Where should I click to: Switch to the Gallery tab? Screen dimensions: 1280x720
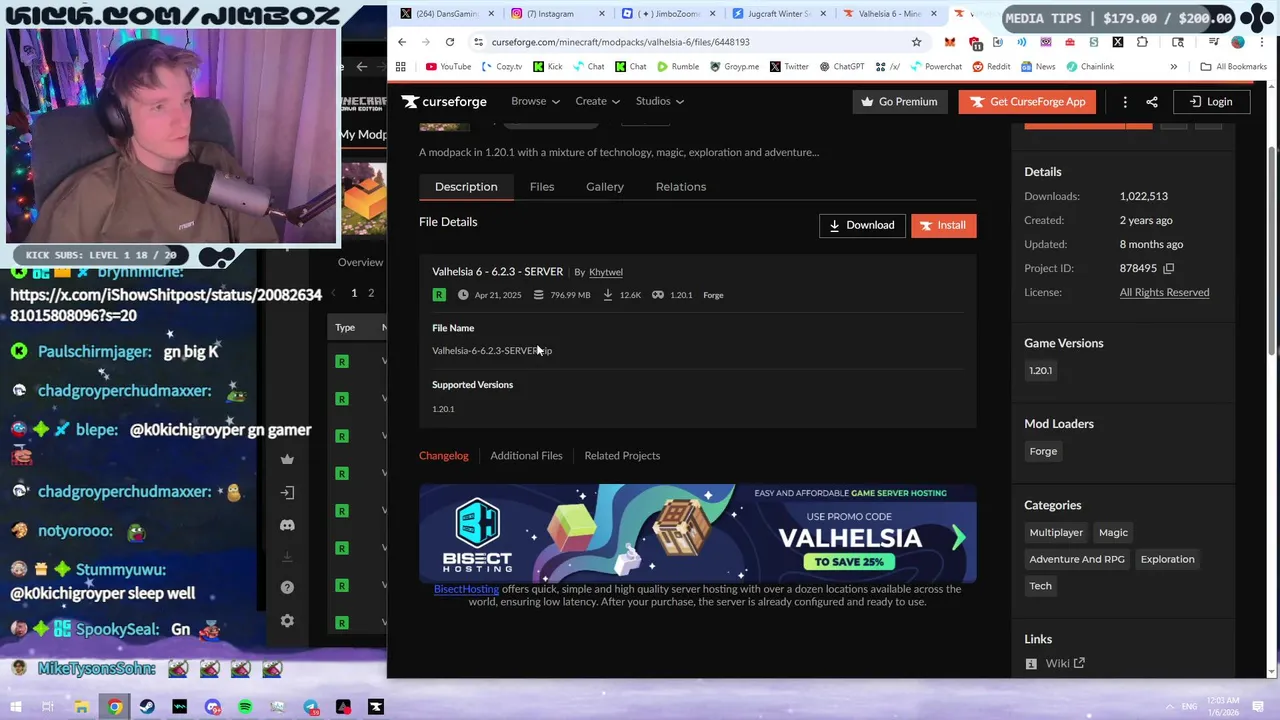coord(605,187)
